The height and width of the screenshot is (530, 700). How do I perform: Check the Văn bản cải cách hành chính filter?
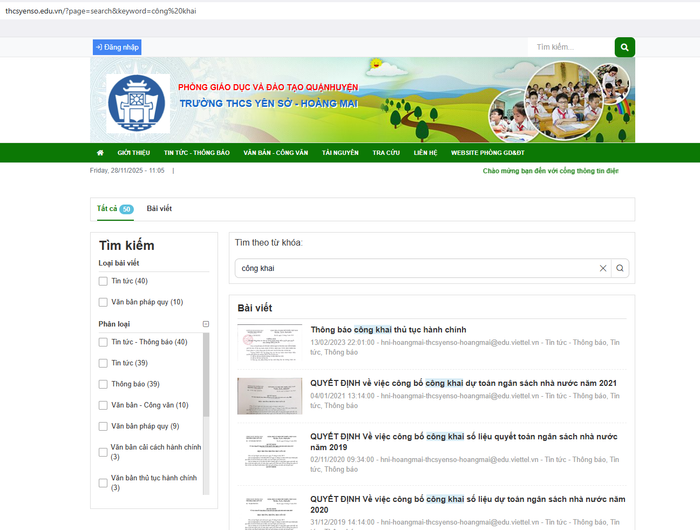(103, 452)
